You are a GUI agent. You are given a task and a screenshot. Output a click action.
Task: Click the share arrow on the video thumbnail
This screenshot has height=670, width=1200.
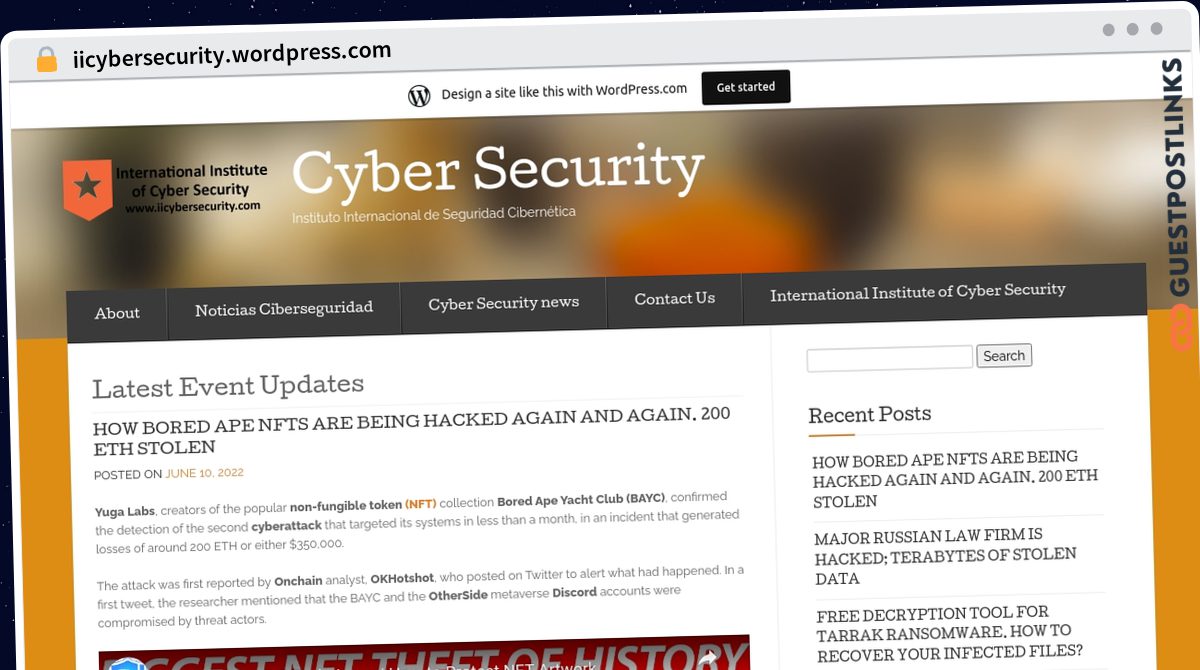(x=708, y=657)
